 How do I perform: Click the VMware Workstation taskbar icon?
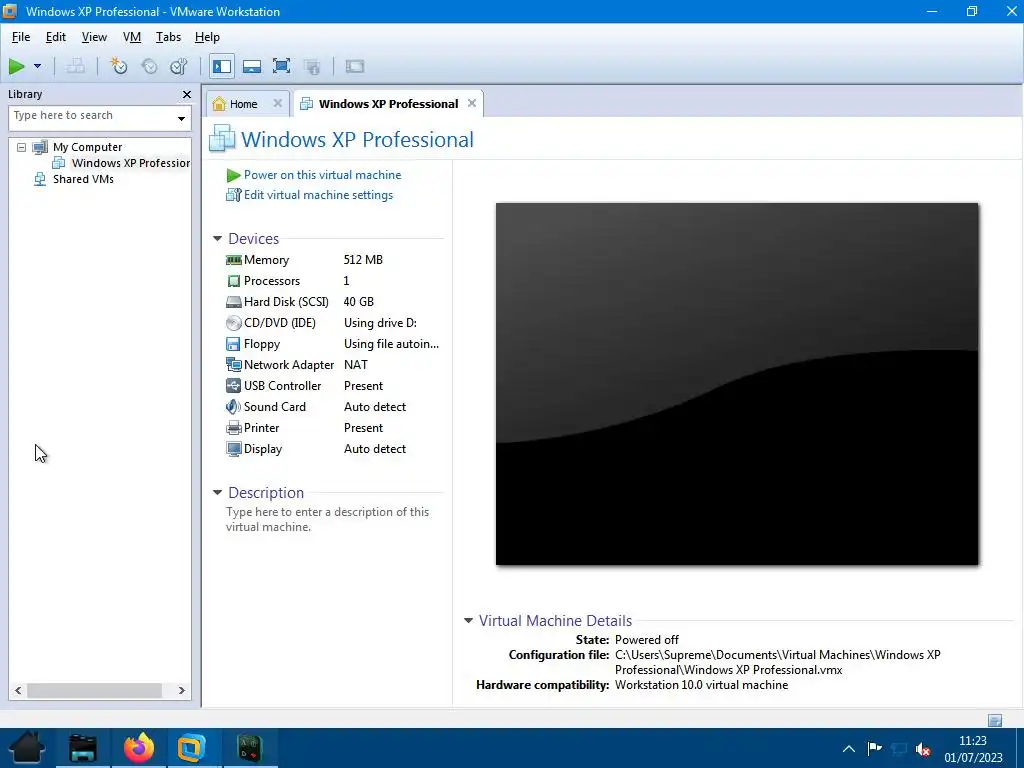(191, 748)
